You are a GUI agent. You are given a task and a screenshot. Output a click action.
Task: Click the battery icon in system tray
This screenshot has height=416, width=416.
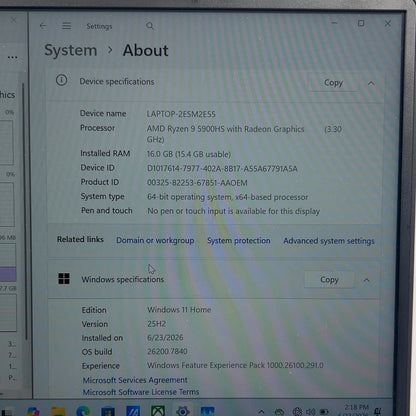click(324, 412)
